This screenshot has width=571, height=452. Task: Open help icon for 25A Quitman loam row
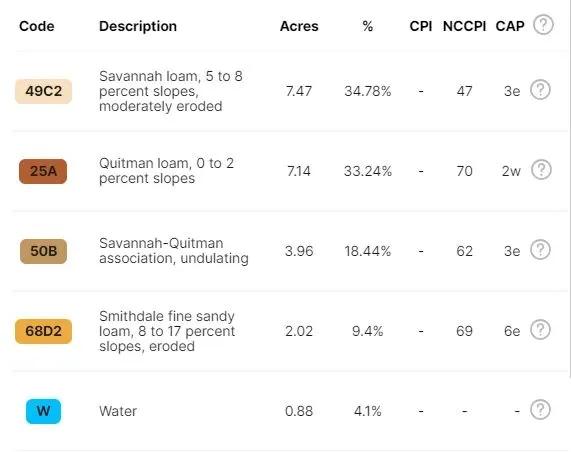tap(541, 169)
